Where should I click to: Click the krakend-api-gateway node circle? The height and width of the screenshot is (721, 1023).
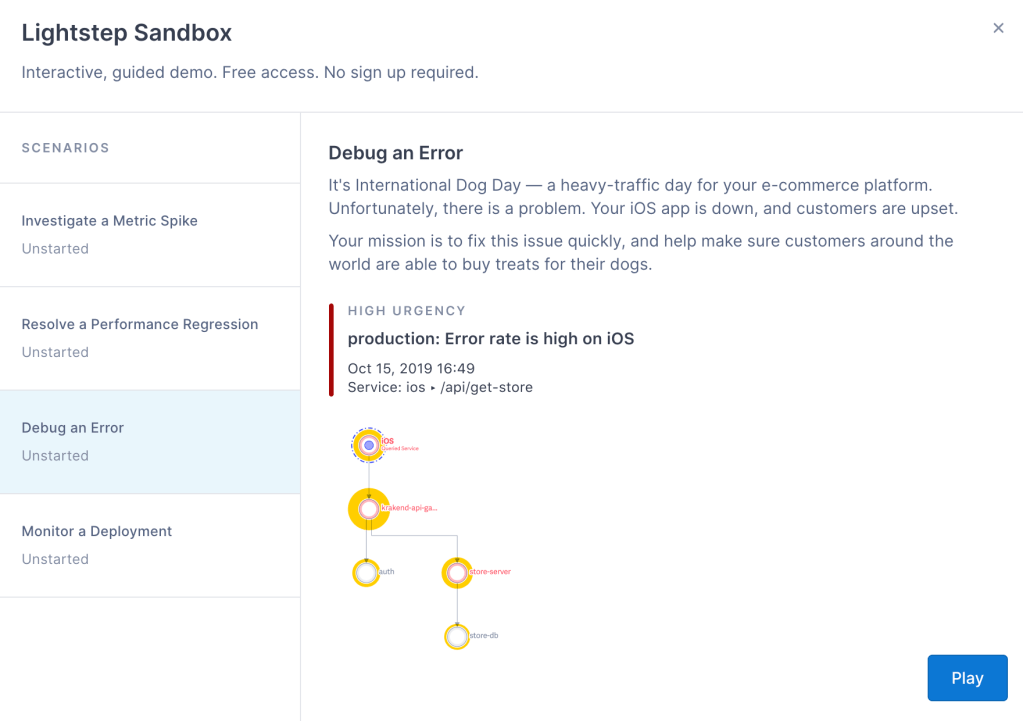tap(369, 509)
